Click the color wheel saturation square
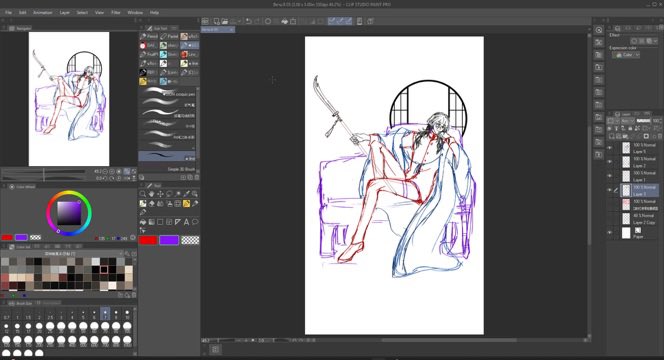 click(x=69, y=213)
